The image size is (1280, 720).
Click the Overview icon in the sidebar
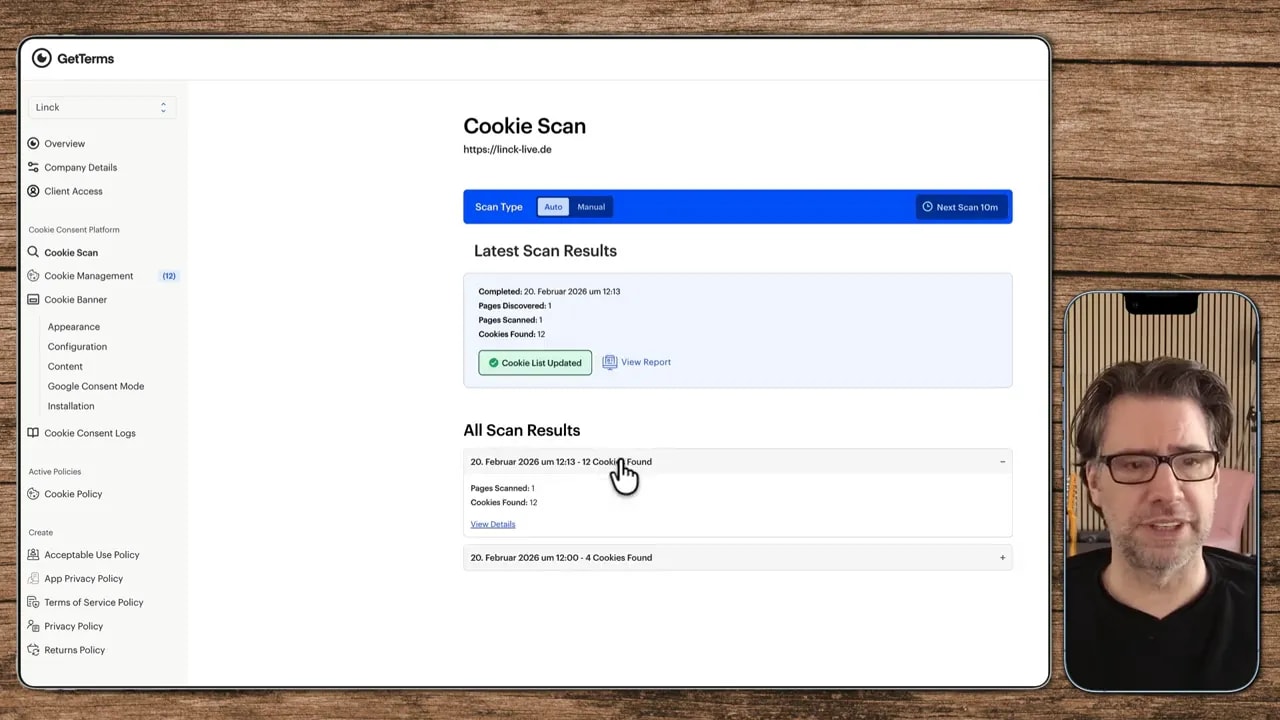[x=33, y=143]
